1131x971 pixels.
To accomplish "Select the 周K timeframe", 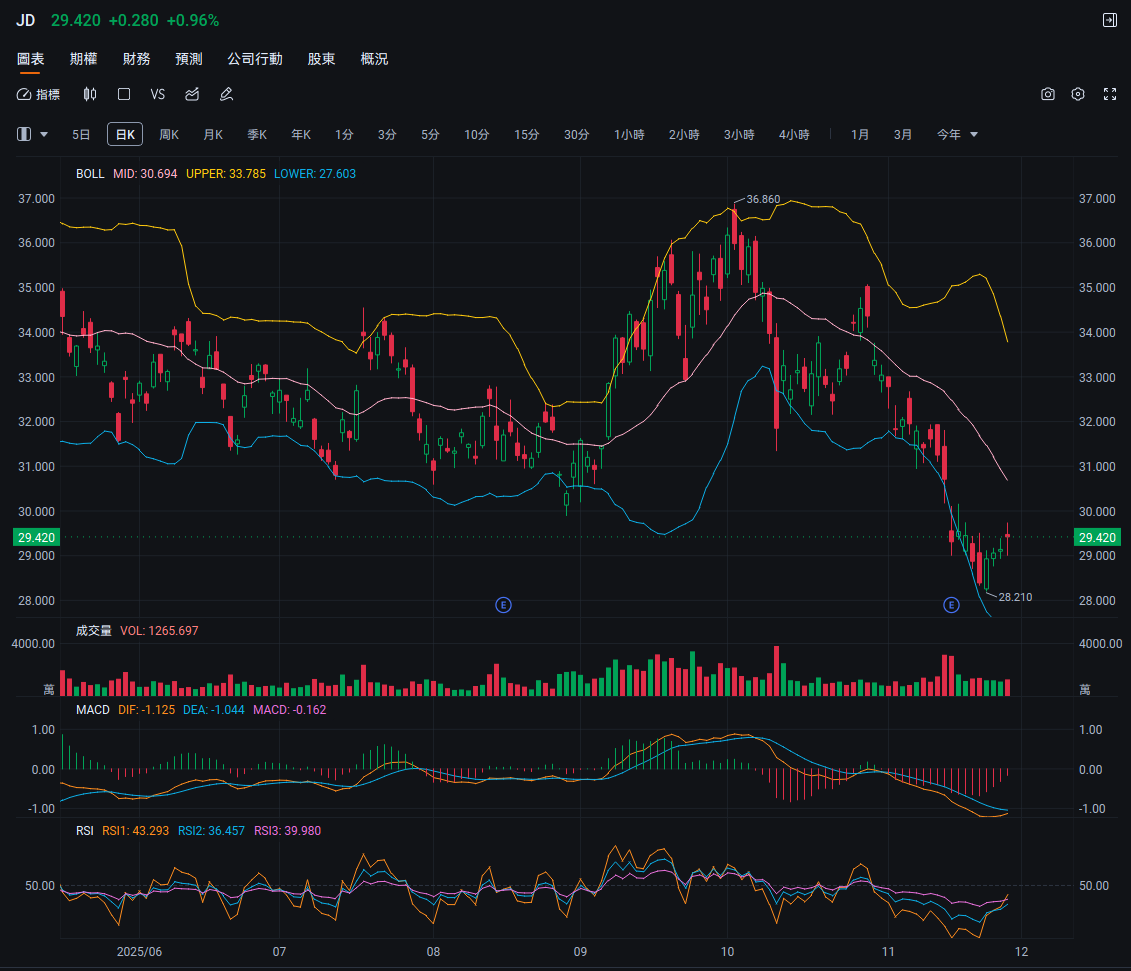I will coord(169,134).
